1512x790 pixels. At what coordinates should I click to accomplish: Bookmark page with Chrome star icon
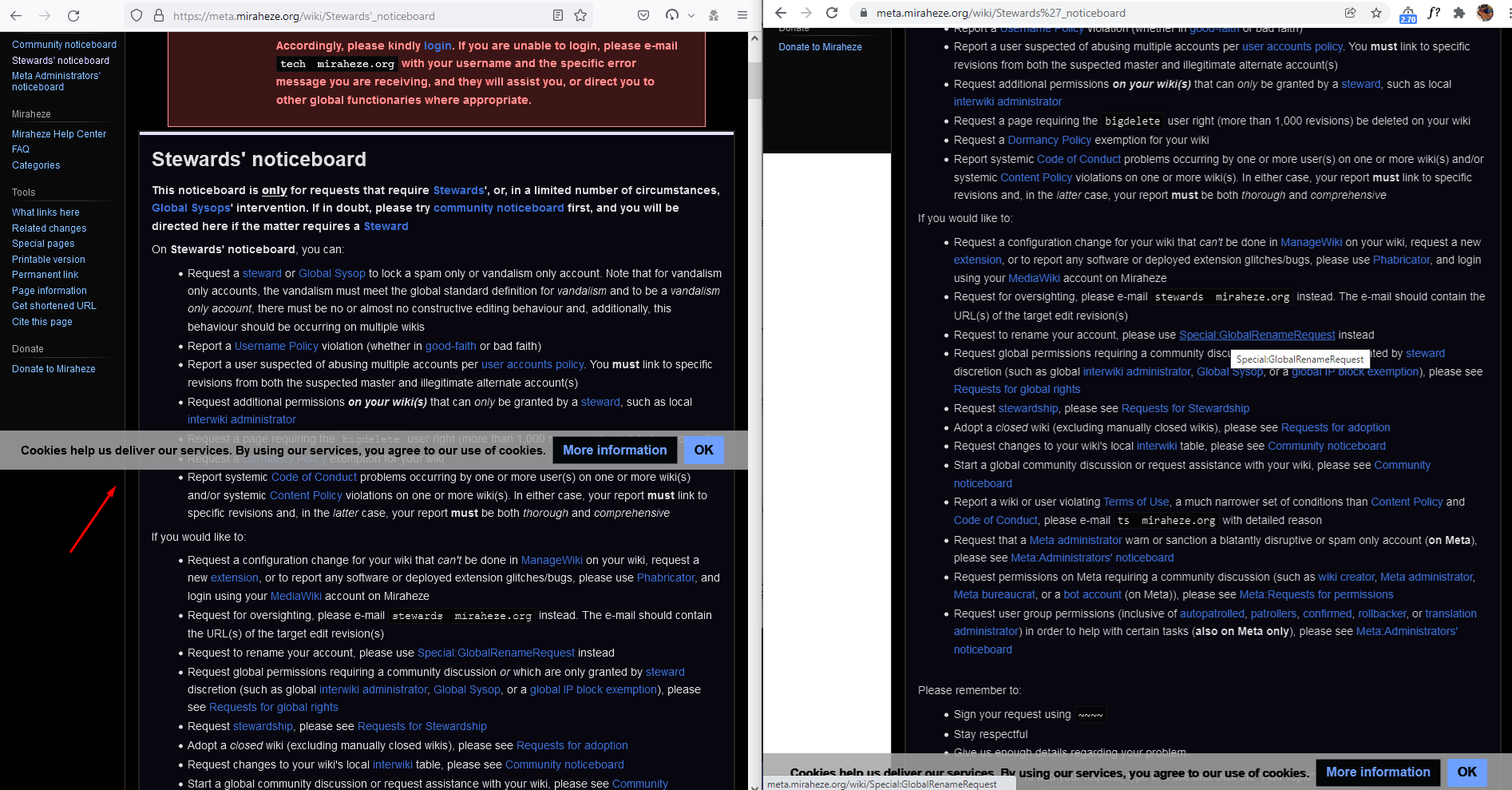1376,13
